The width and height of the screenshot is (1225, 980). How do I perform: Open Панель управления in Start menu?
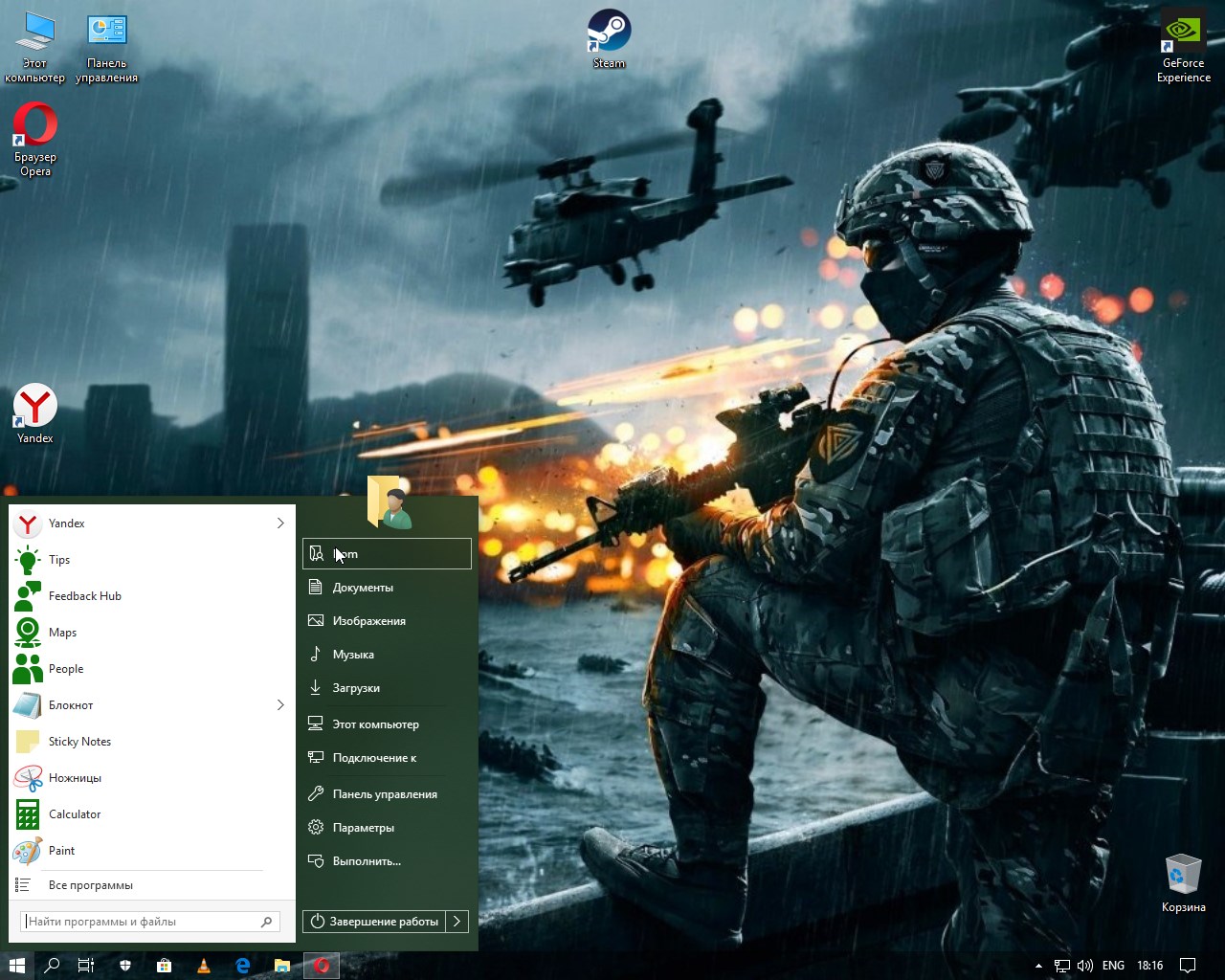coord(387,794)
